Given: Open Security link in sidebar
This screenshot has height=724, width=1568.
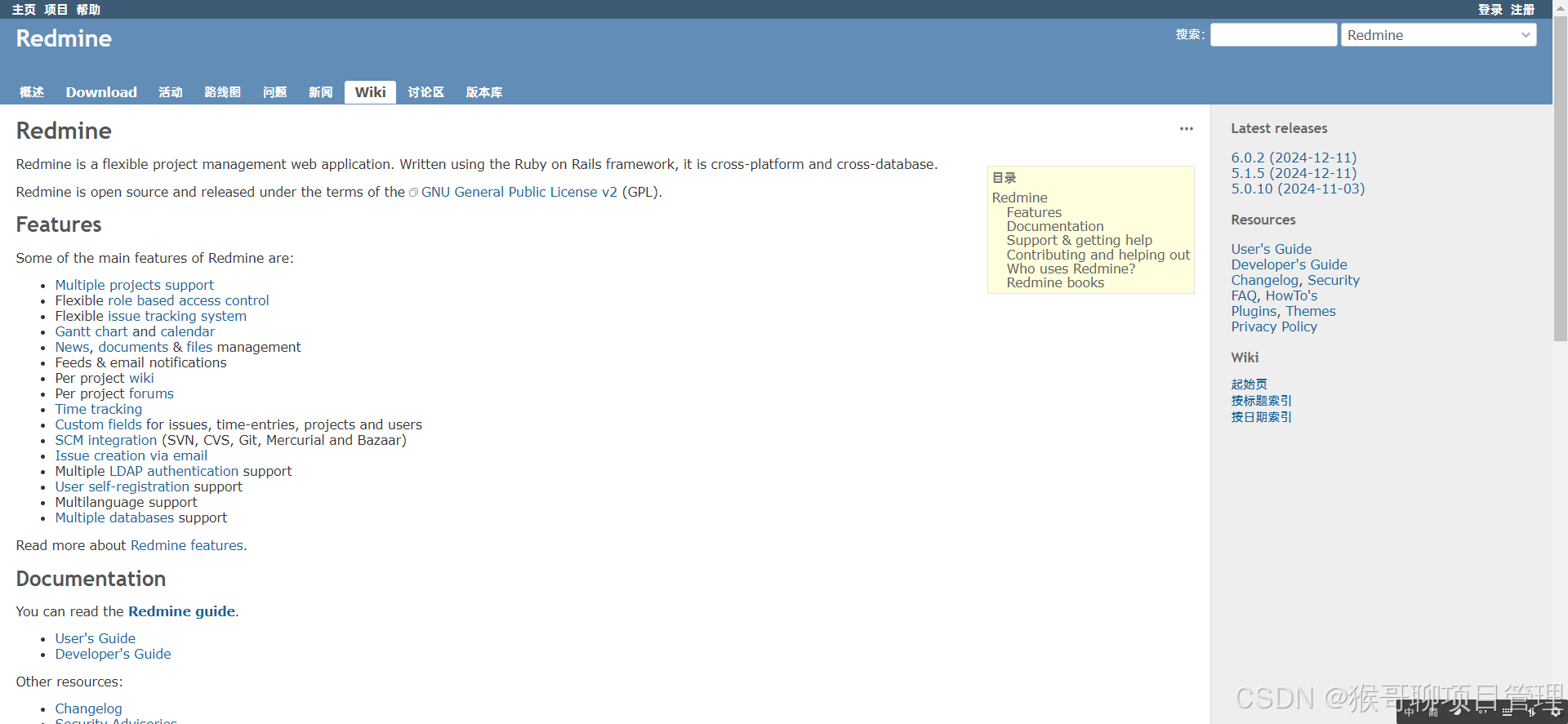Looking at the screenshot, I should [x=1334, y=280].
